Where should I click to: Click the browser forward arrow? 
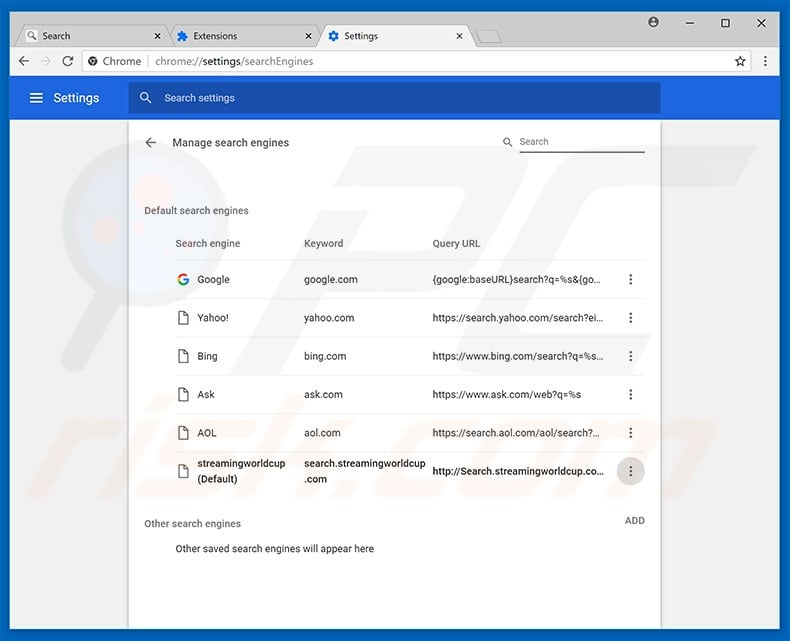coord(46,61)
